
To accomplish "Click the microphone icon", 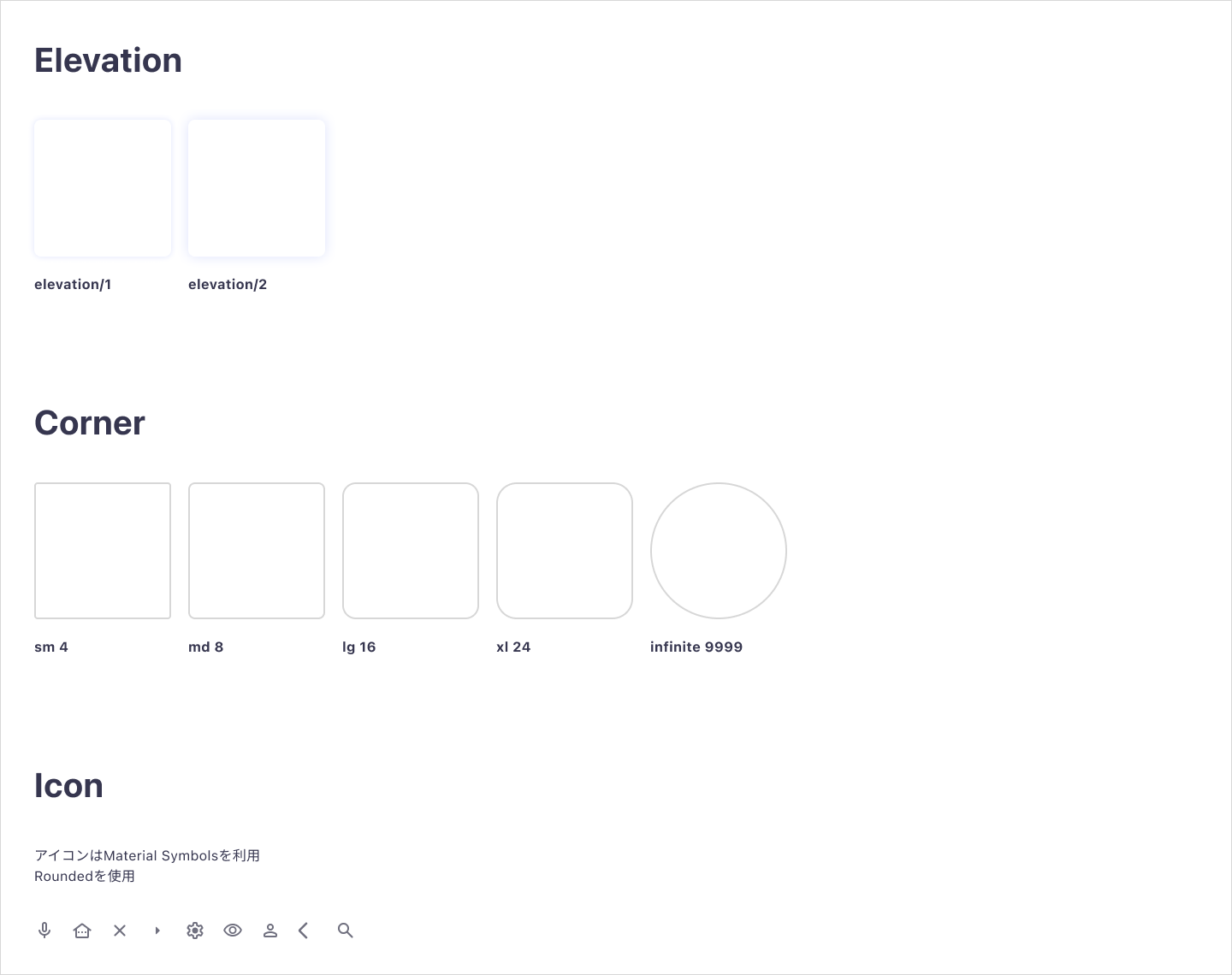I will (44, 931).
